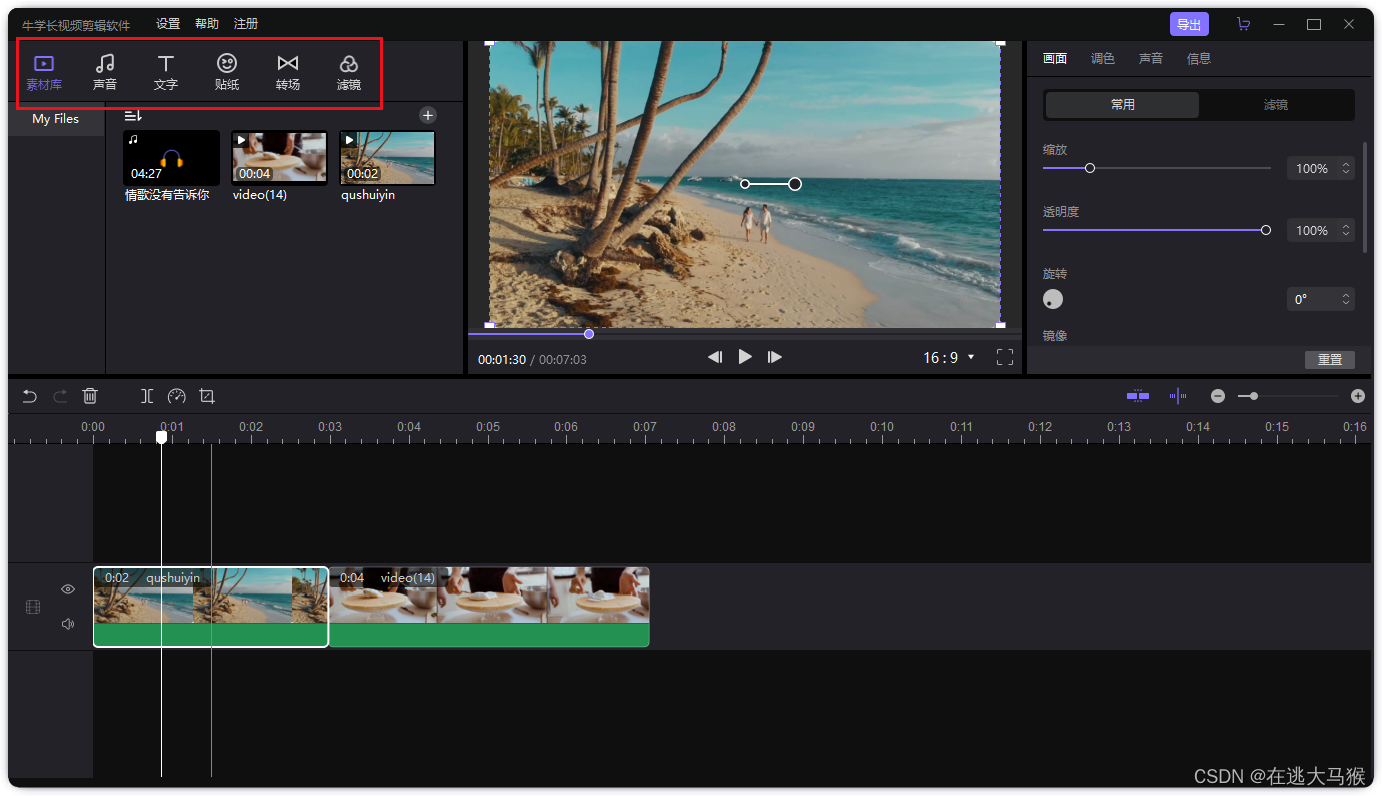Screen dimensions: 1382x796
Task: Open the 帮助 help menu
Action: click(x=207, y=24)
